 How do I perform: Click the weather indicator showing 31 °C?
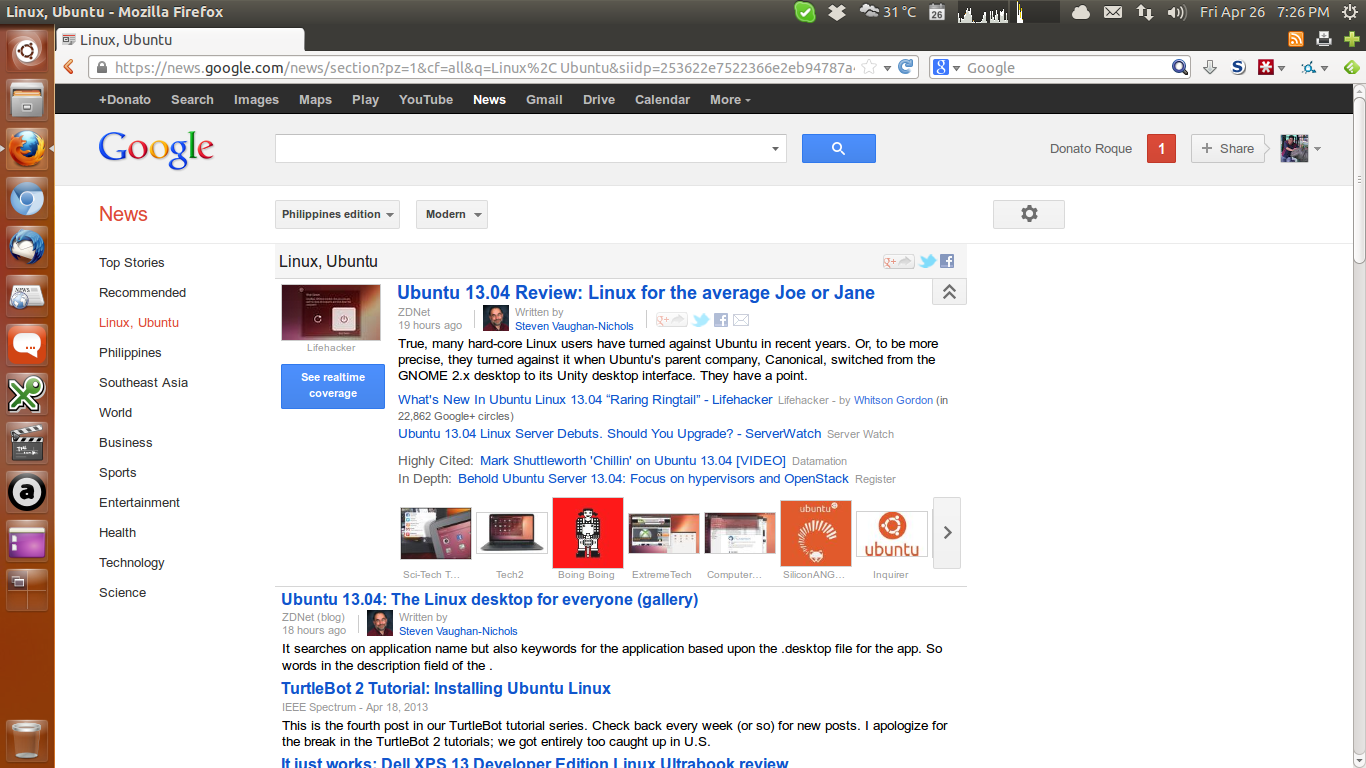point(888,12)
